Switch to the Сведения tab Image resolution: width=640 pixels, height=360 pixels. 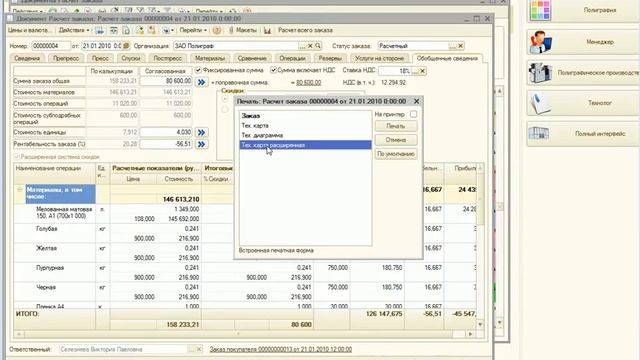(27, 58)
